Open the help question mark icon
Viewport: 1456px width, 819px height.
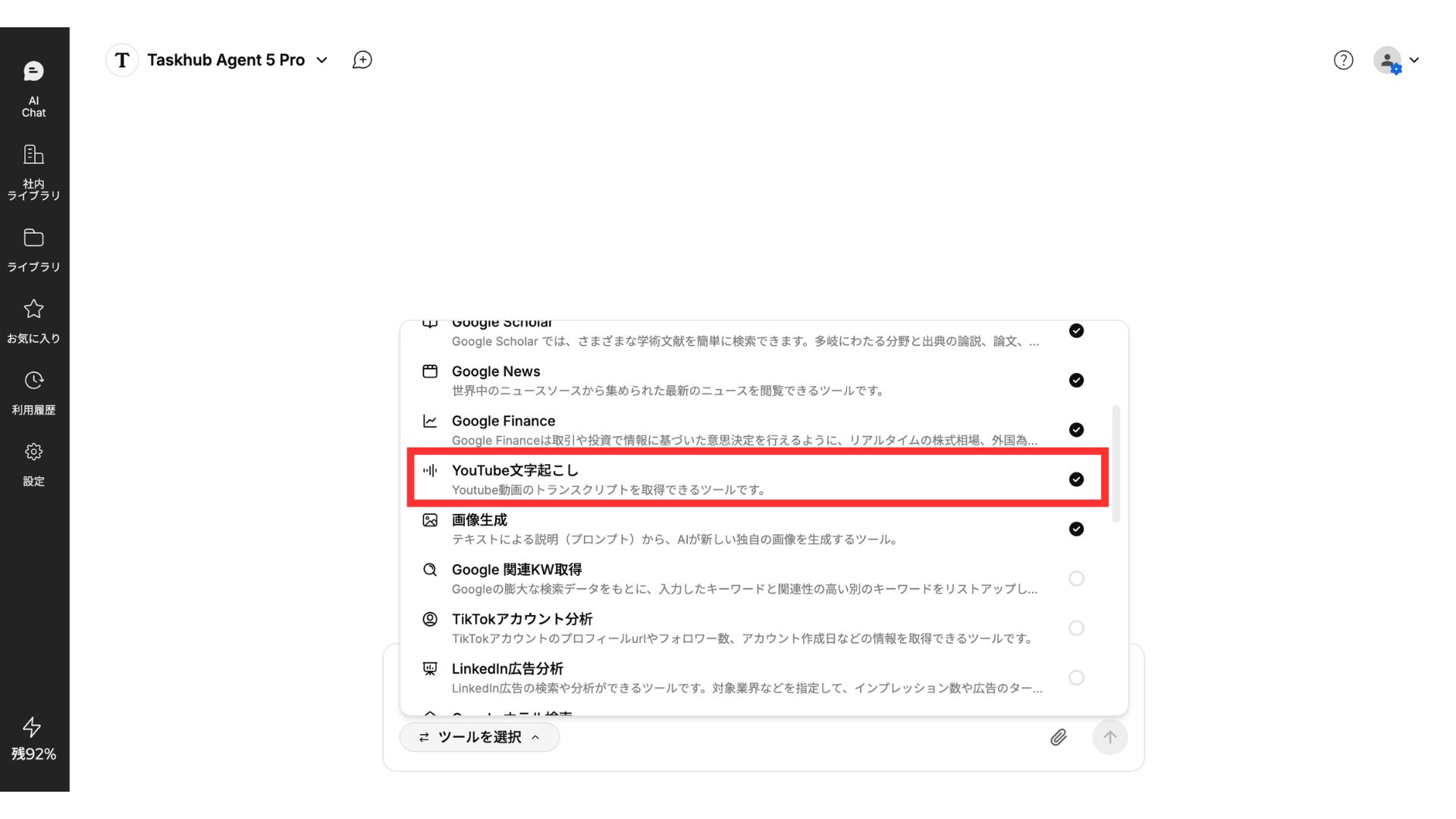click(1343, 60)
